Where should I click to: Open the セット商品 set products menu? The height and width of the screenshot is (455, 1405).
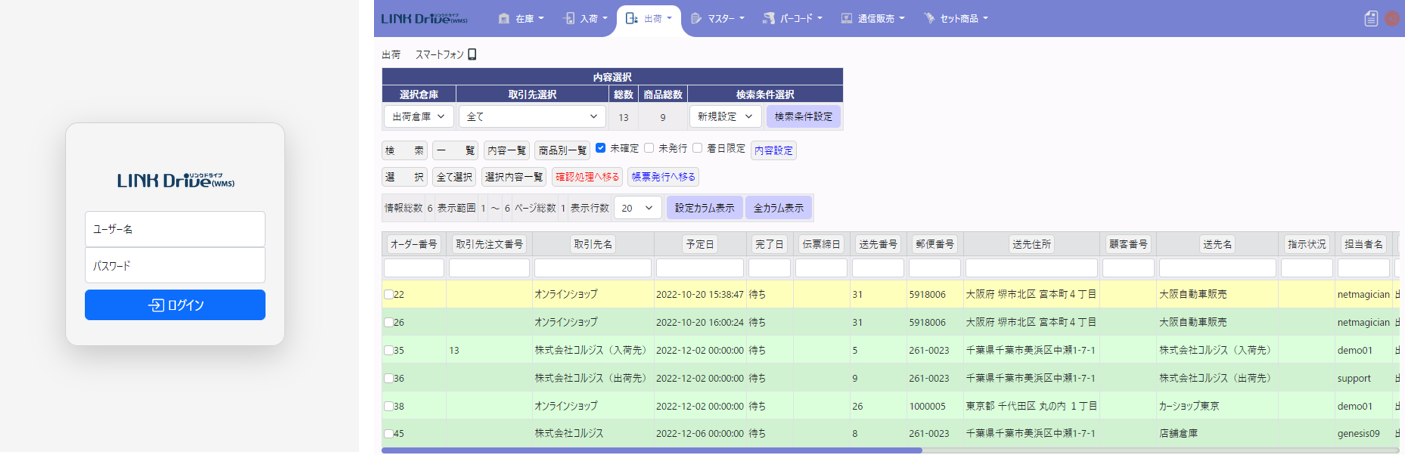pos(955,18)
